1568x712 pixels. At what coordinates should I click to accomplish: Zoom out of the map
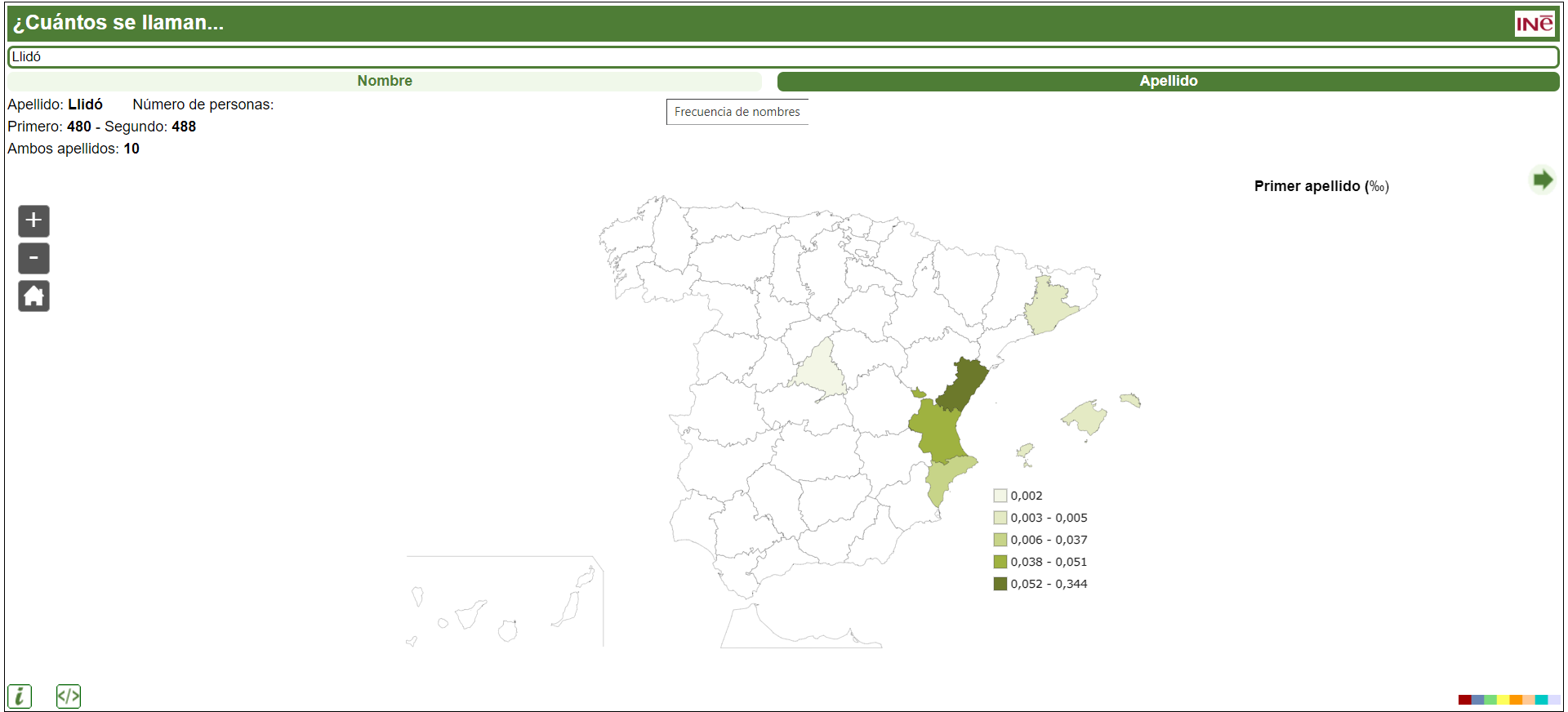33,258
